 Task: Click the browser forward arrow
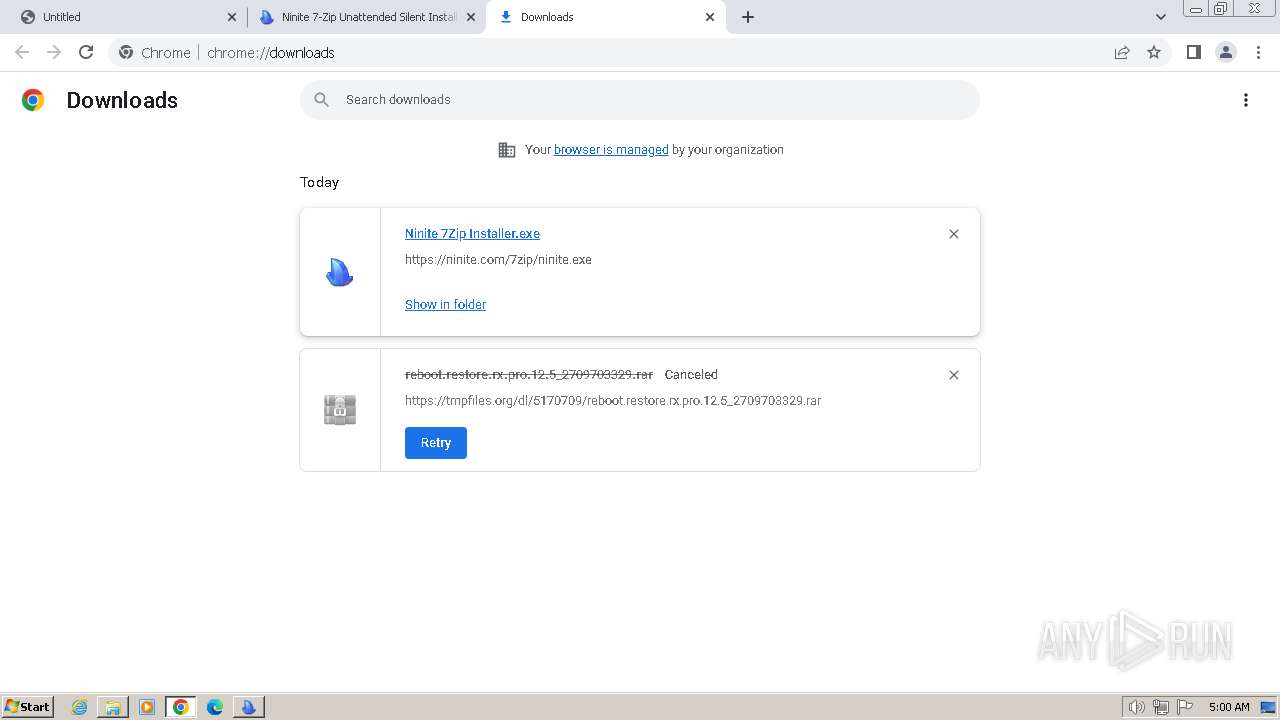pyautogui.click(x=54, y=52)
